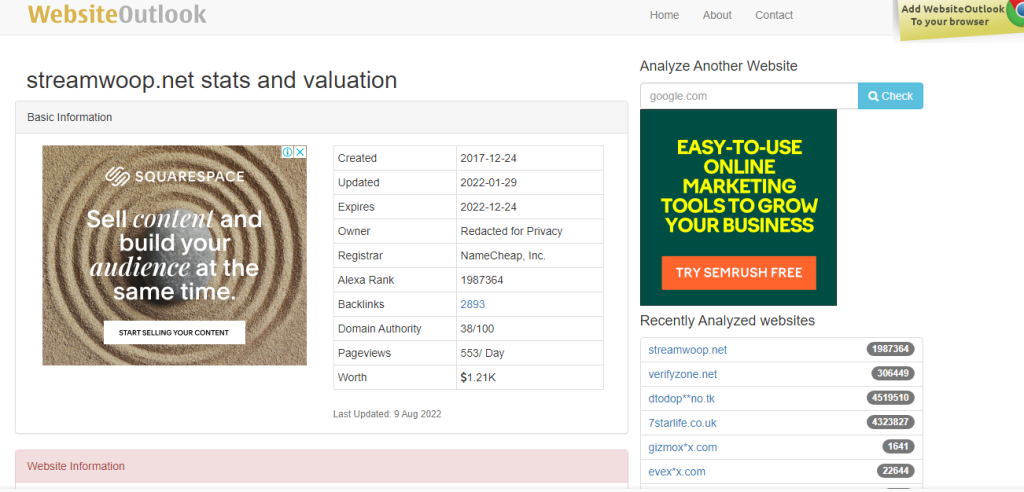Viewport: 1024px width, 492px height.
Task: Click the Pageviews value 553/ Day
Action: [x=483, y=353]
